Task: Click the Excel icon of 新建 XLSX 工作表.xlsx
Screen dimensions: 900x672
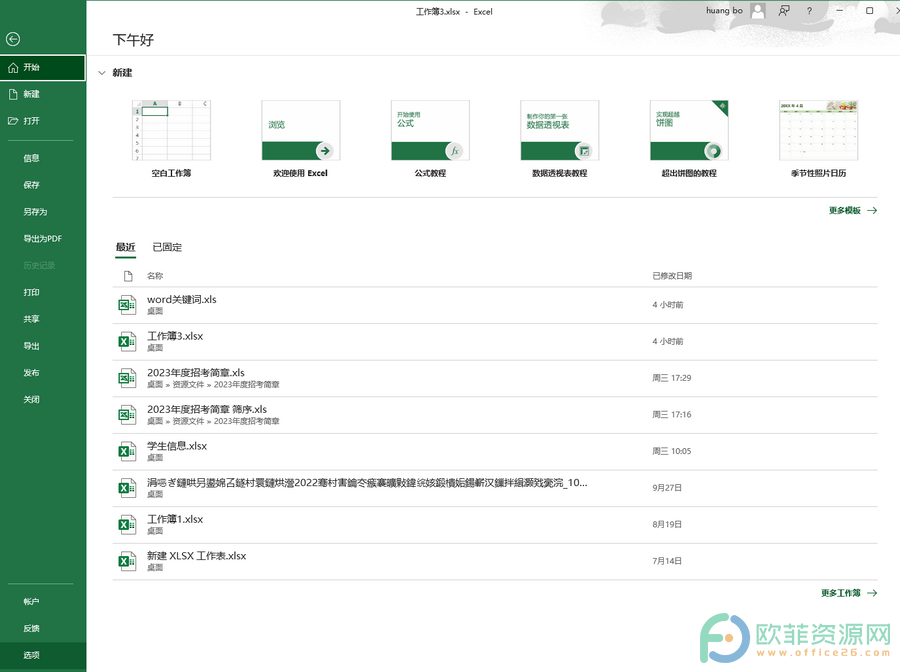Action: pyautogui.click(x=127, y=561)
